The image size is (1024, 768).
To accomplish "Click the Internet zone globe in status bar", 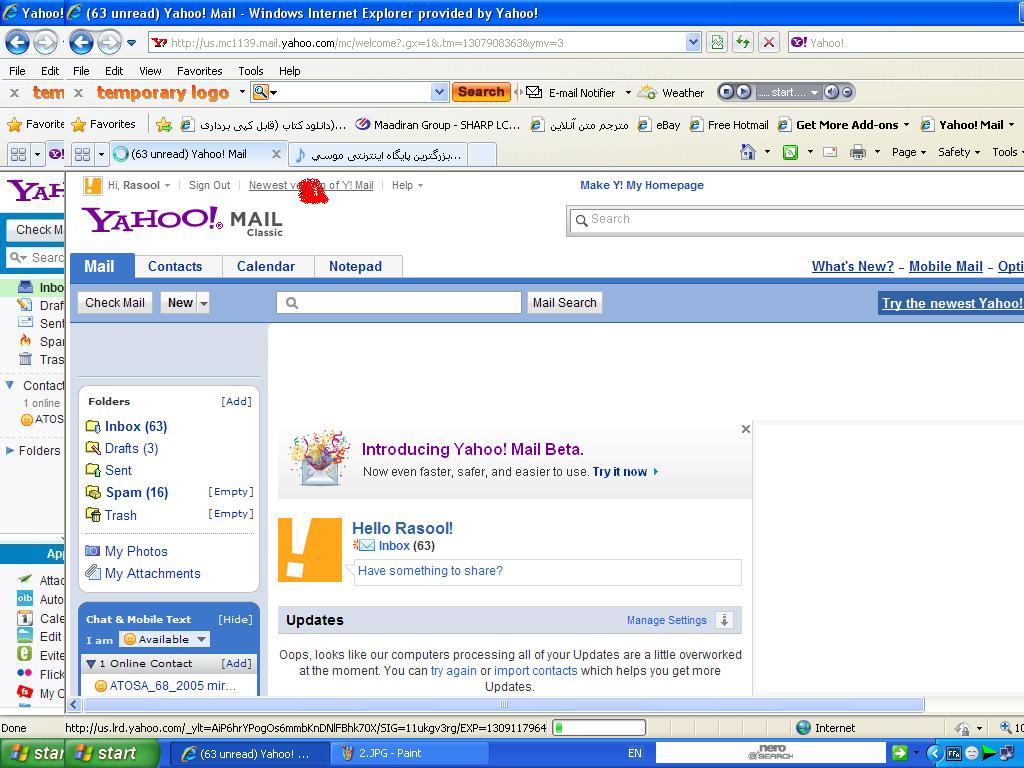I will (803, 728).
